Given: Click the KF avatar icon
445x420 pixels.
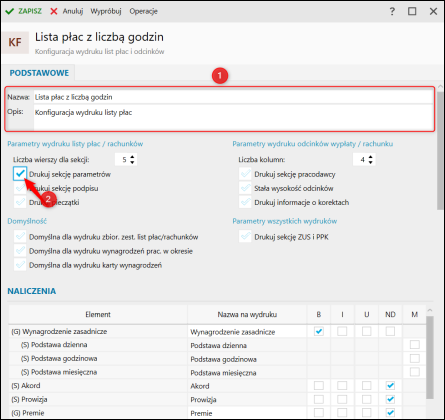Looking at the screenshot, I should 15,42.
